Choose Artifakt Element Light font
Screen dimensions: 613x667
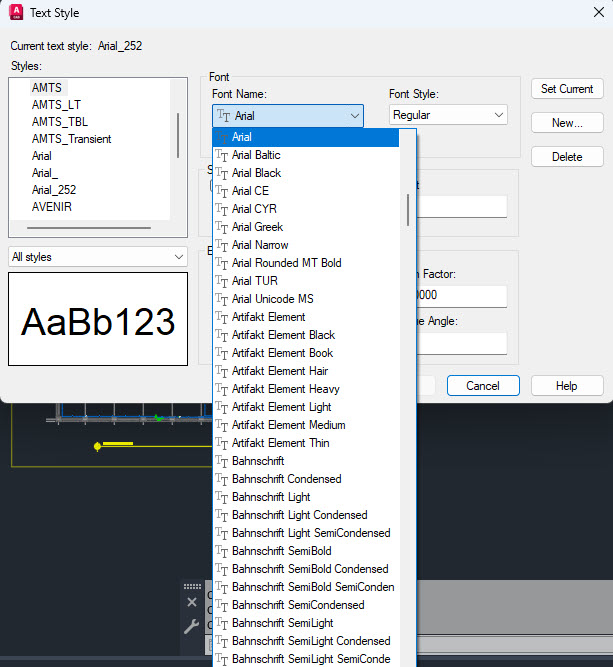pos(306,407)
